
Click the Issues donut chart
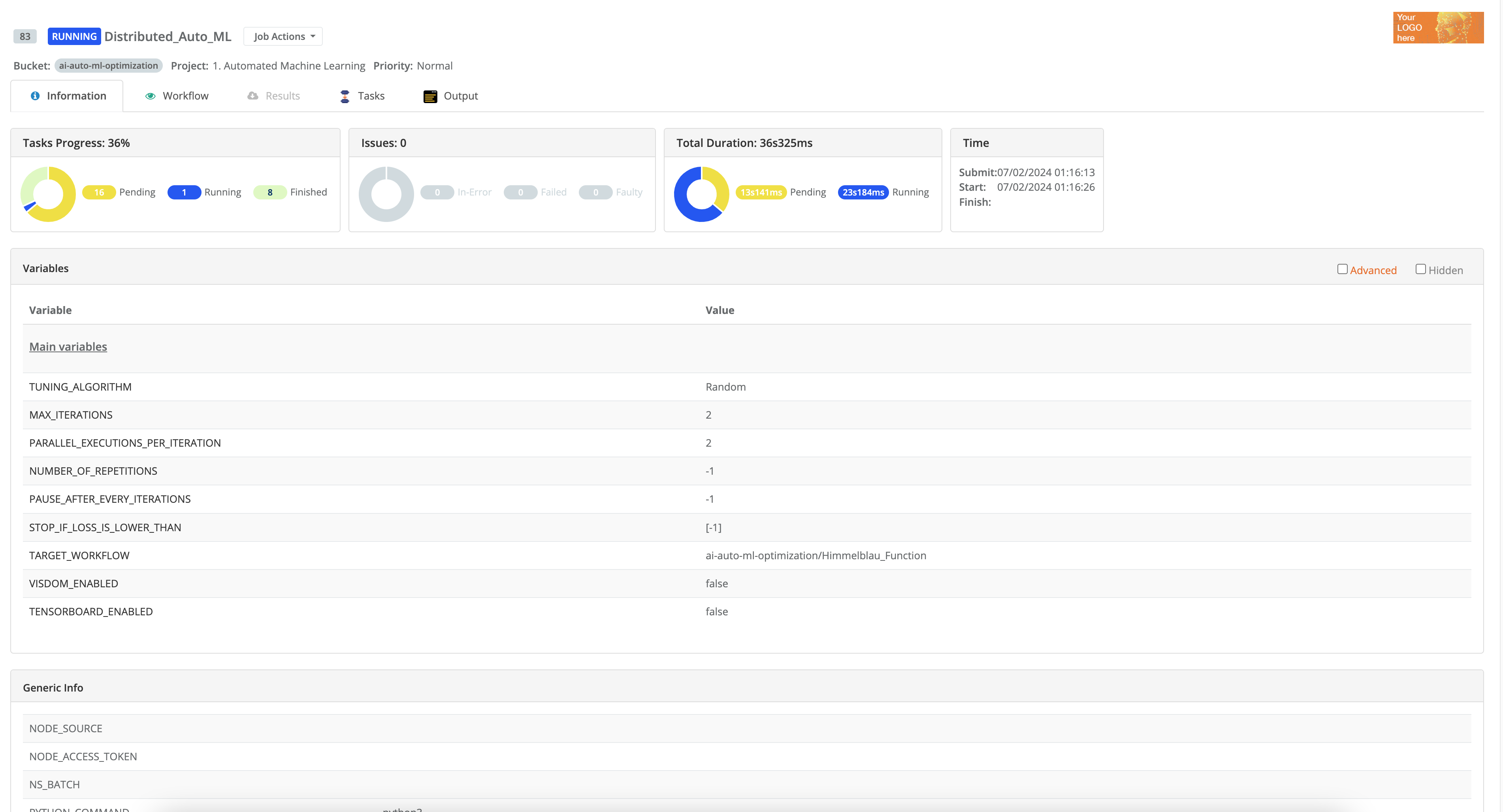386,194
